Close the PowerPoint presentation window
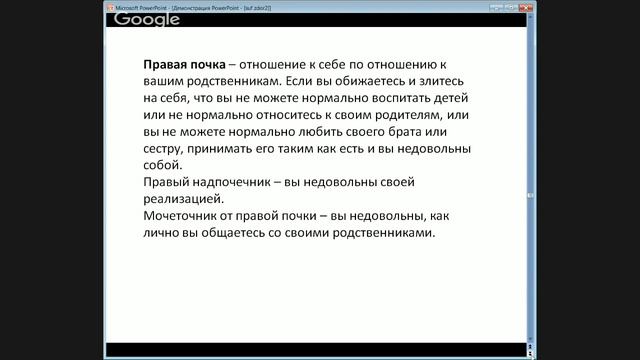This screenshot has height=360, width=640. coord(526,7)
